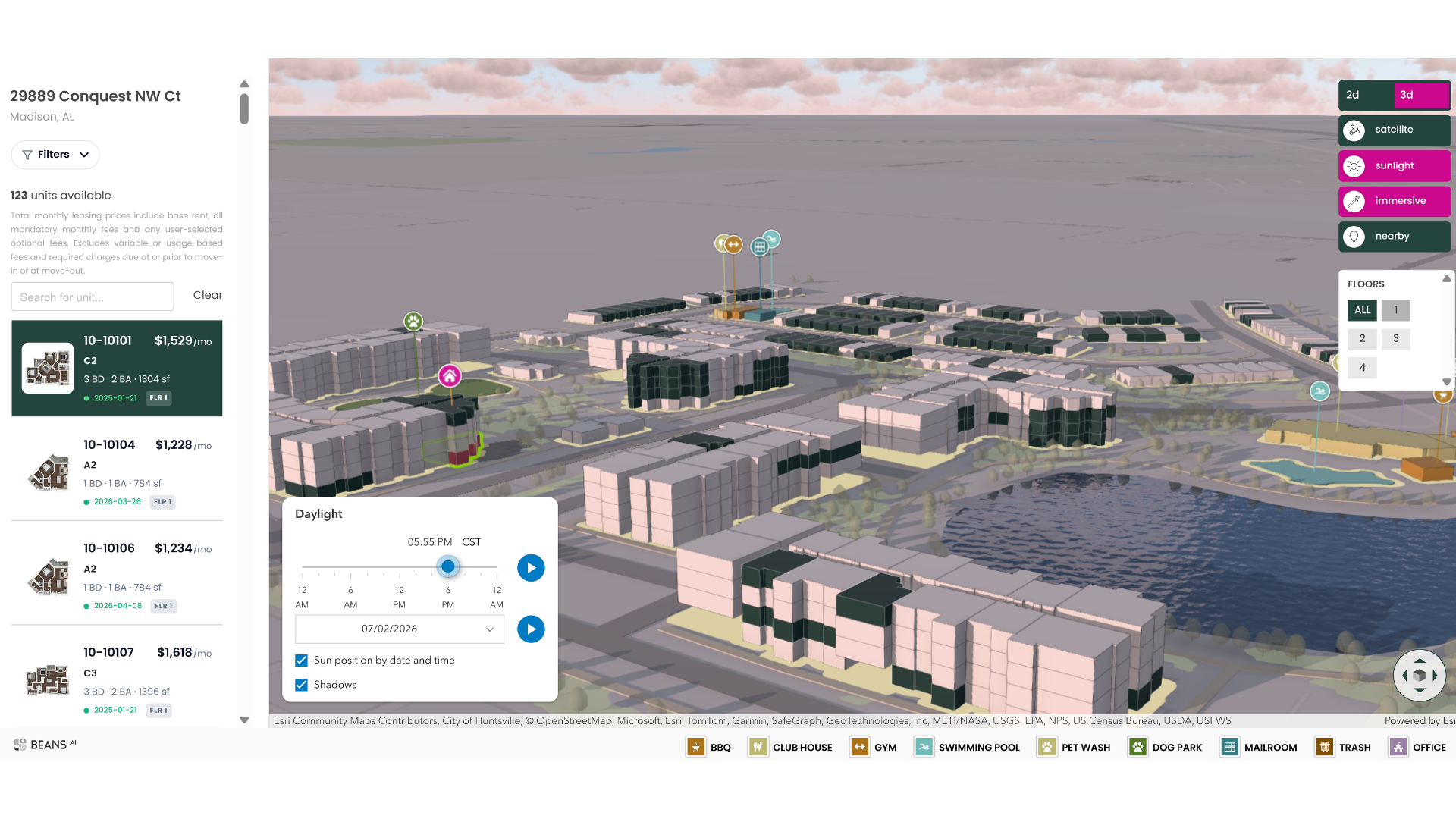1456x819 pixels.
Task: Select the Swimming Pool legend icon
Action: point(924,747)
